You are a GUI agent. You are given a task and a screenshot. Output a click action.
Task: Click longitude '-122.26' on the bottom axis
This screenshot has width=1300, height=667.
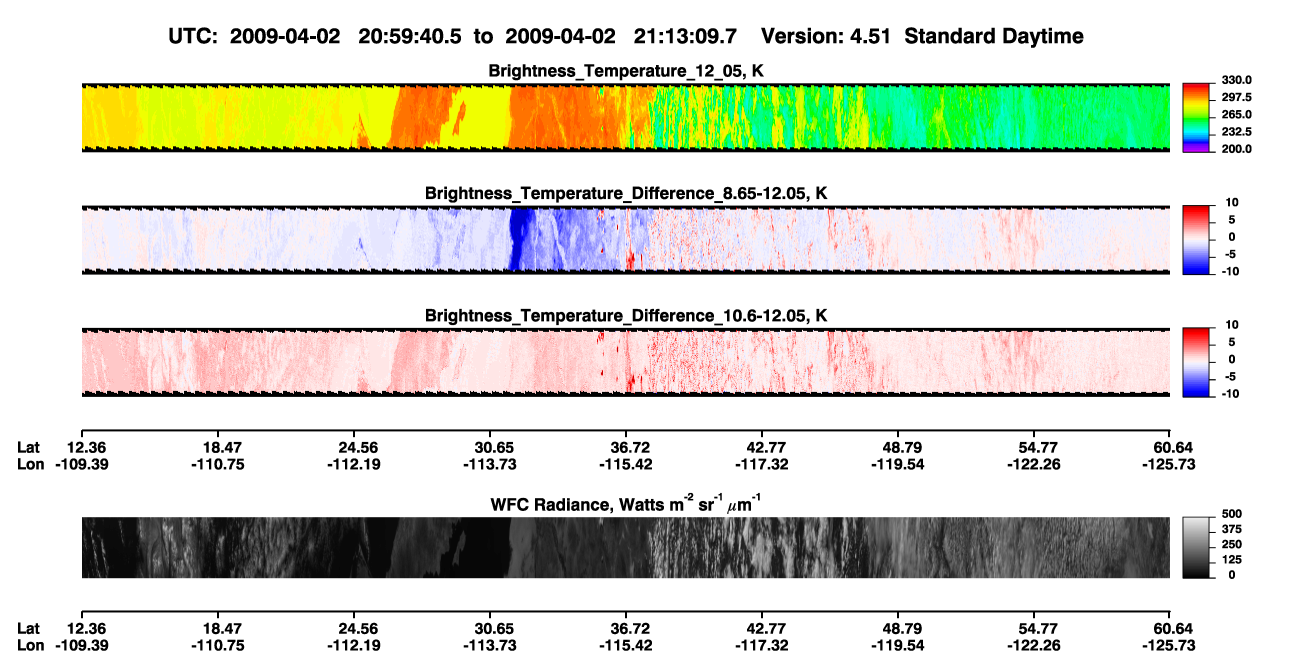[1035, 645]
